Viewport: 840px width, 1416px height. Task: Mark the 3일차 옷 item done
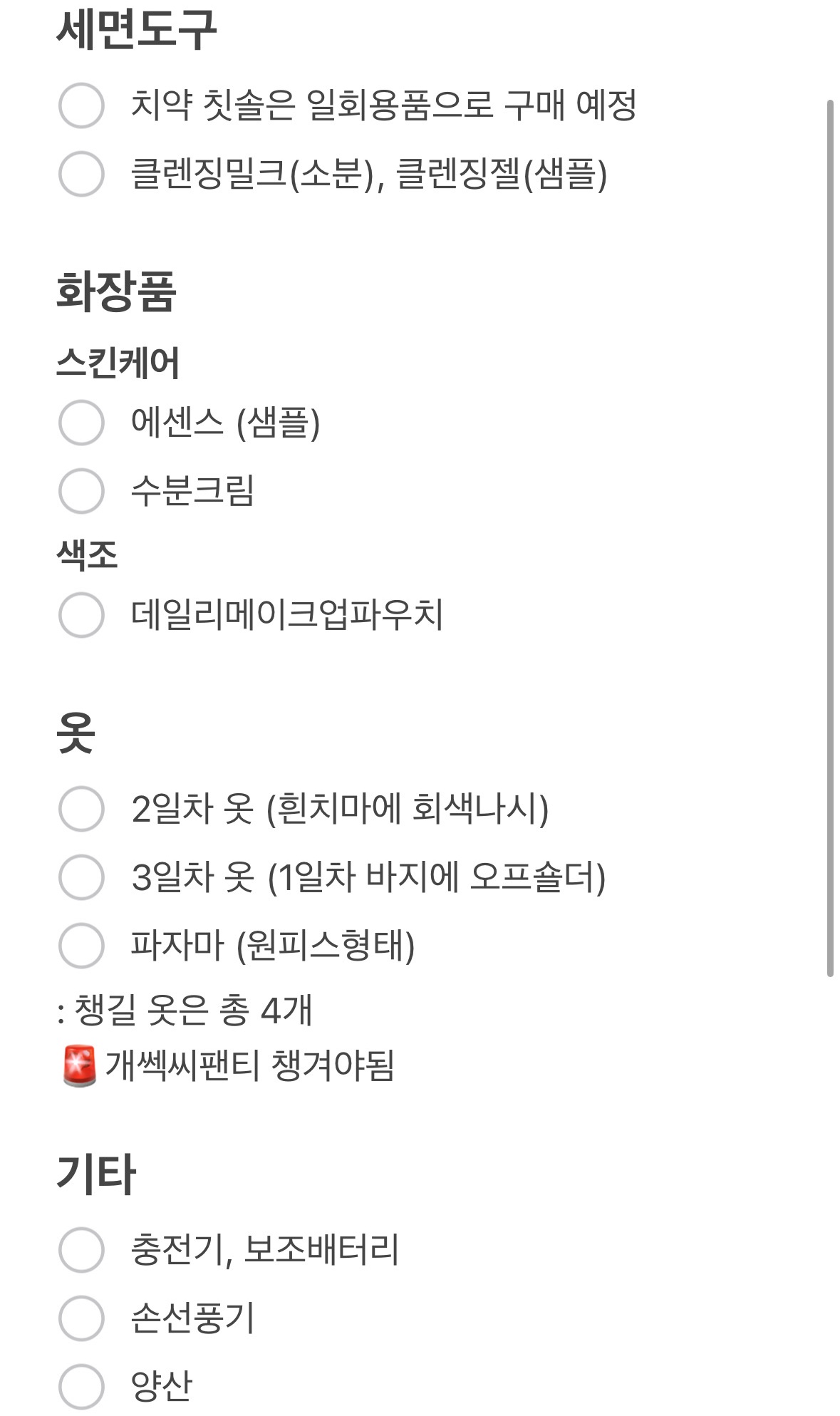pos(81,877)
